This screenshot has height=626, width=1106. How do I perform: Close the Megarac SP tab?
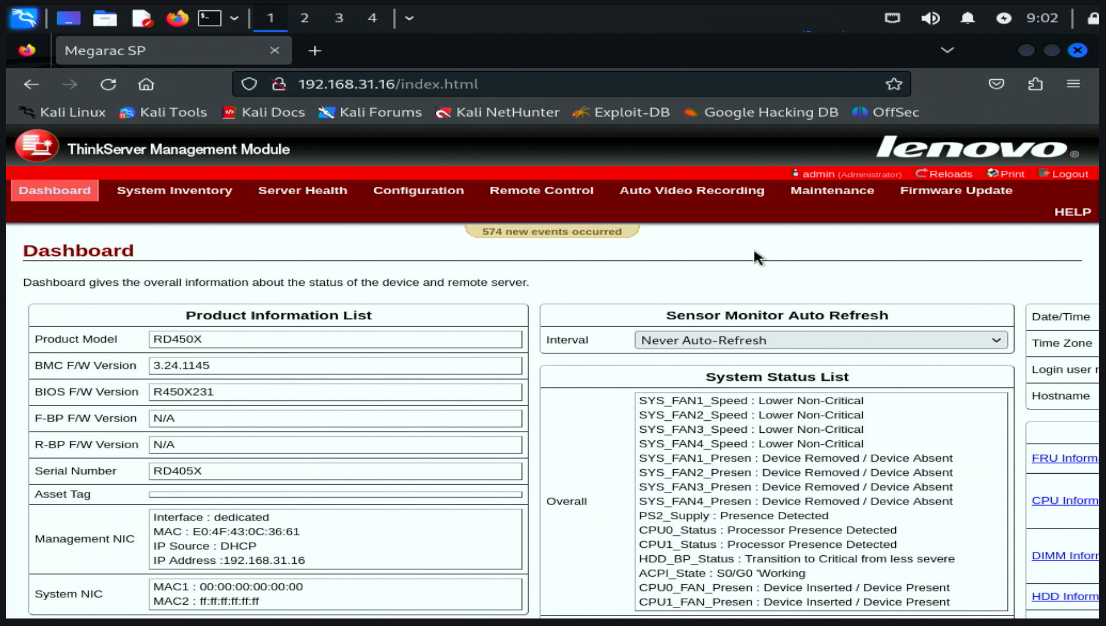[274, 50]
